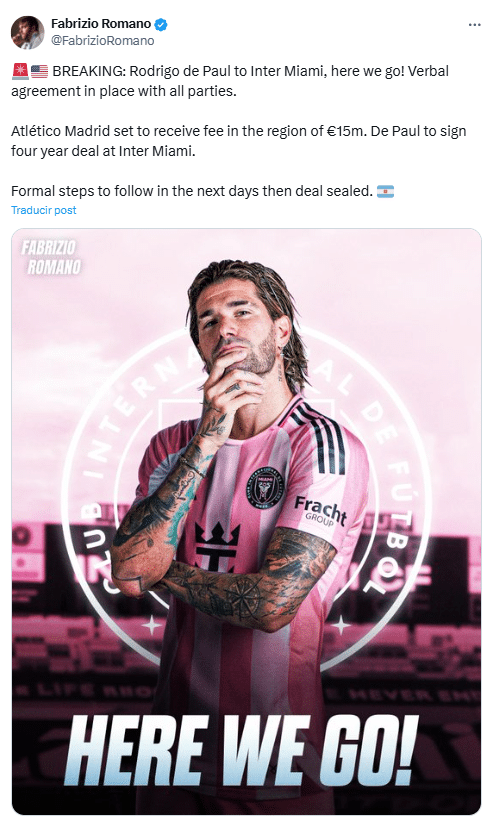Open the Fabrizio Romano display name link
This screenshot has width=492, height=826.
point(101,24)
